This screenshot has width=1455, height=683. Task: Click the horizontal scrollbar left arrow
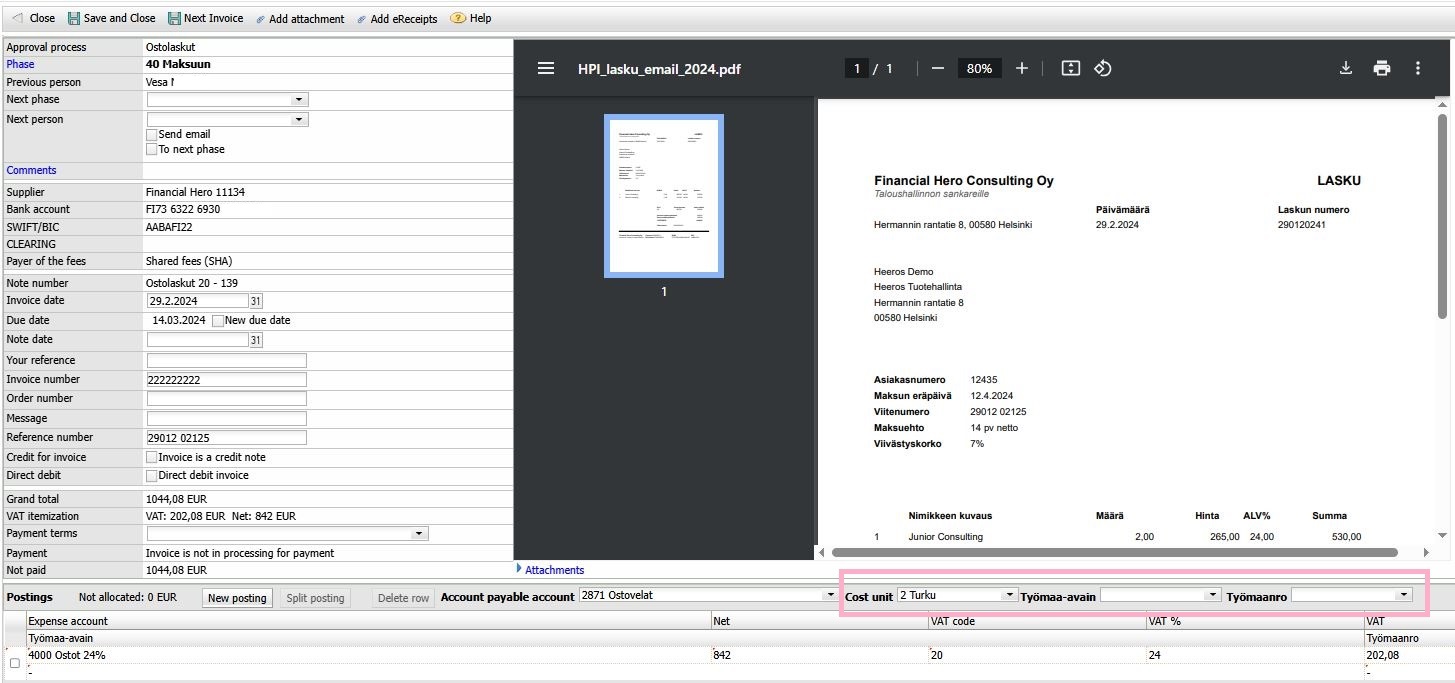(822, 552)
